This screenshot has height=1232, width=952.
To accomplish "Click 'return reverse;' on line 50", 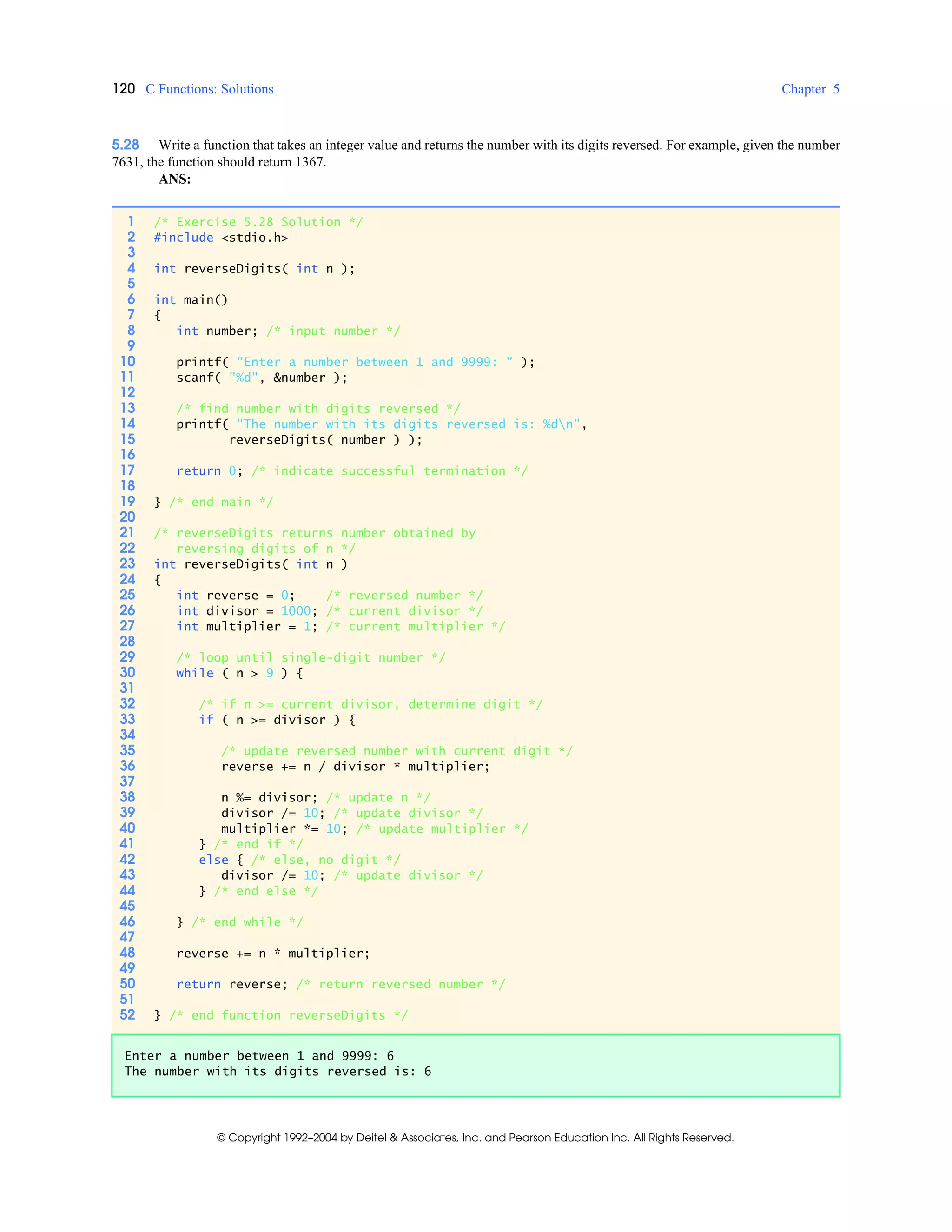I will [232, 984].
